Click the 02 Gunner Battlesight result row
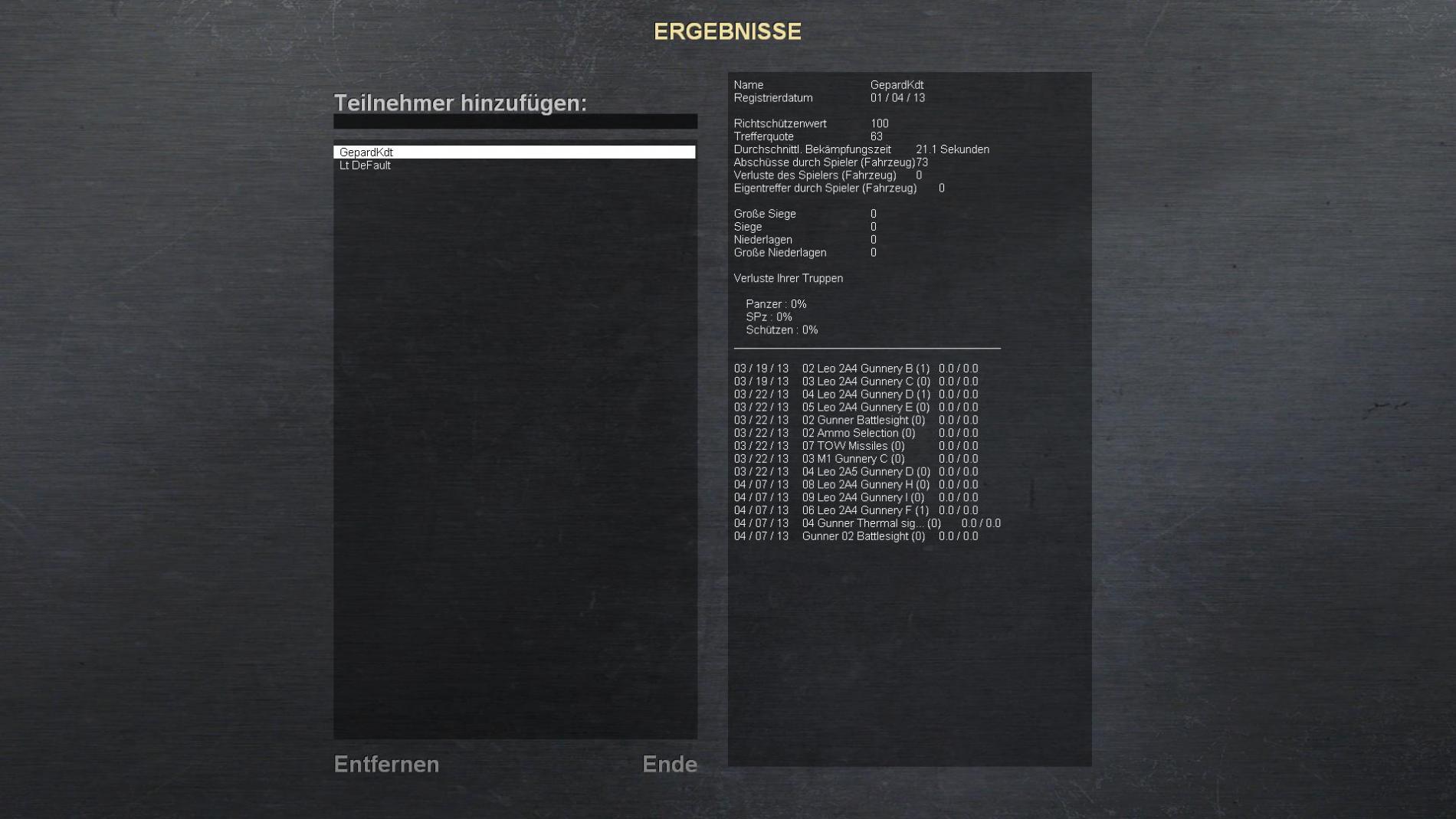This screenshot has width=1456, height=819. 863,421
